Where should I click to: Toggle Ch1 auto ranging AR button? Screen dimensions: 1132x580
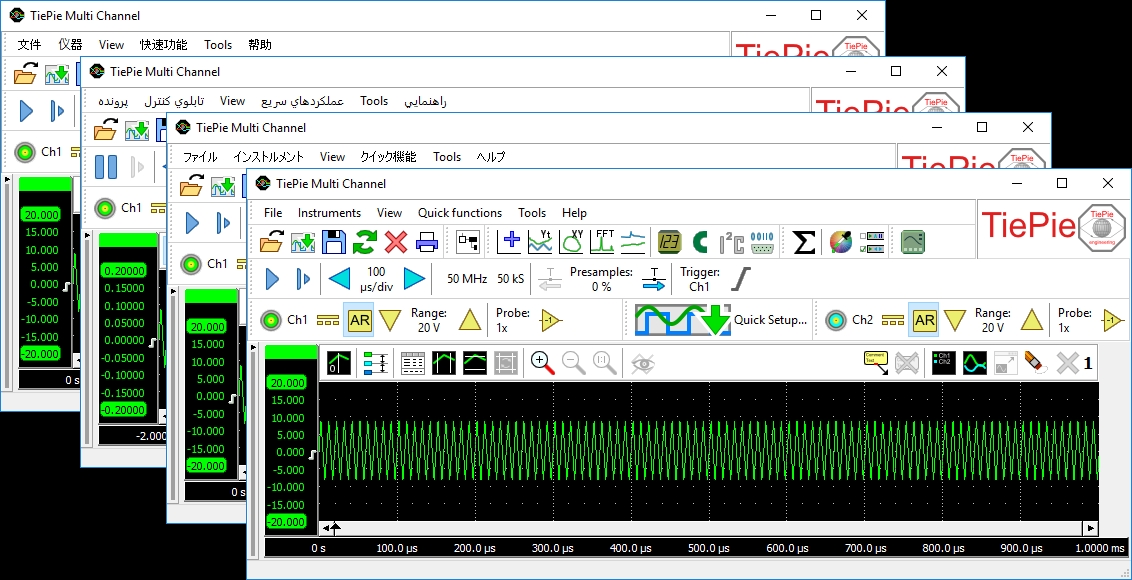pyautogui.click(x=359, y=320)
